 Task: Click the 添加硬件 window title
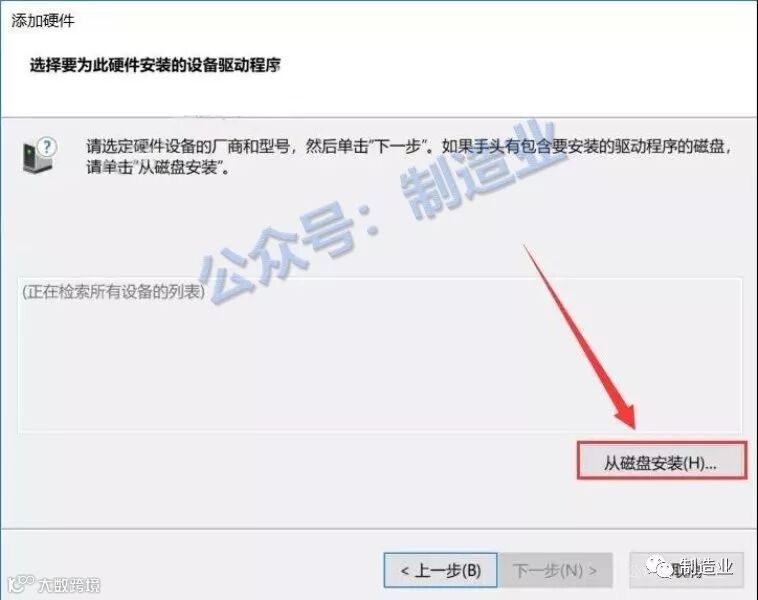pos(43,21)
